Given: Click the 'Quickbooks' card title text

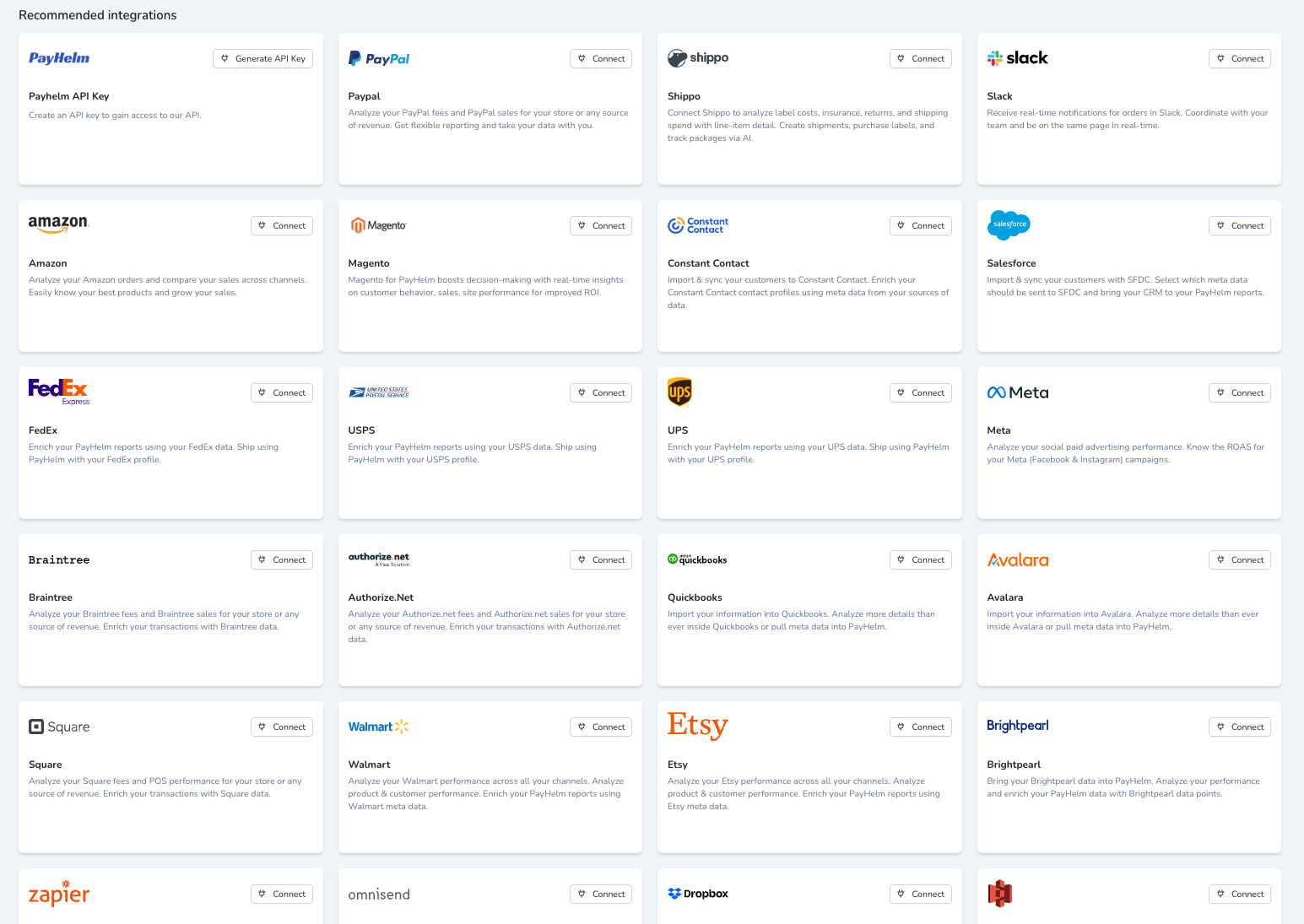Looking at the screenshot, I should (695, 597).
